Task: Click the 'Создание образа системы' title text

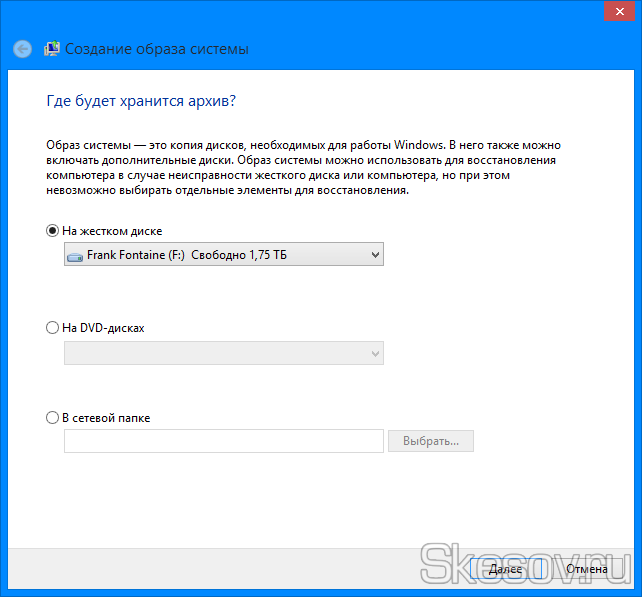Action: (155, 49)
